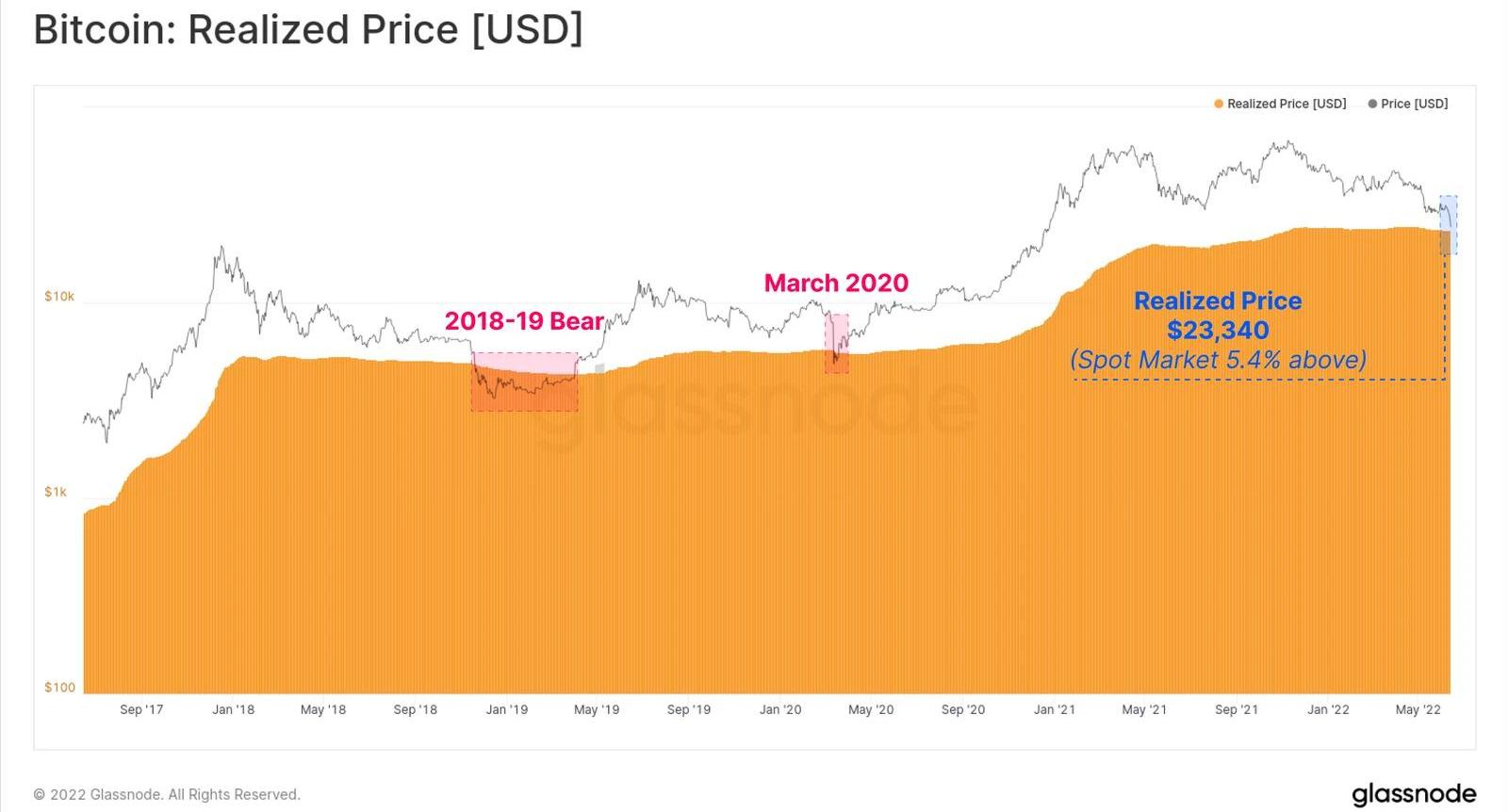Select the Sep '17 tick on the x-axis

click(141, 709)
